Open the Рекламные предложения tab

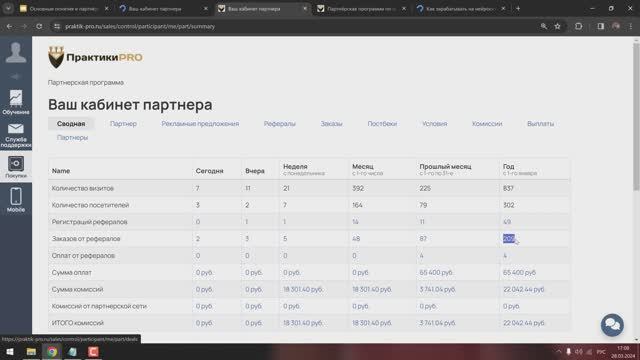[x=200, y=124]
